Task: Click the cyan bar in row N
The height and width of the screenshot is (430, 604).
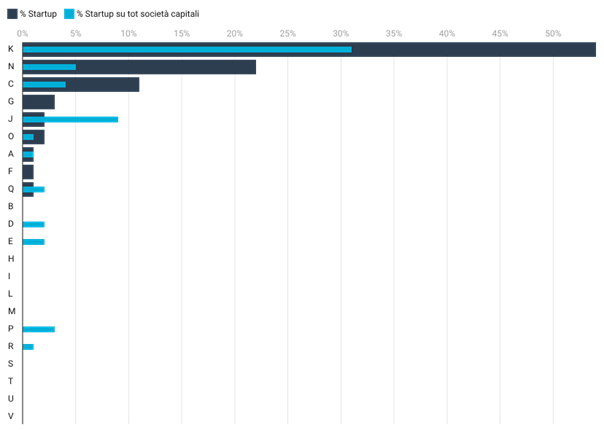Action: 49,67
